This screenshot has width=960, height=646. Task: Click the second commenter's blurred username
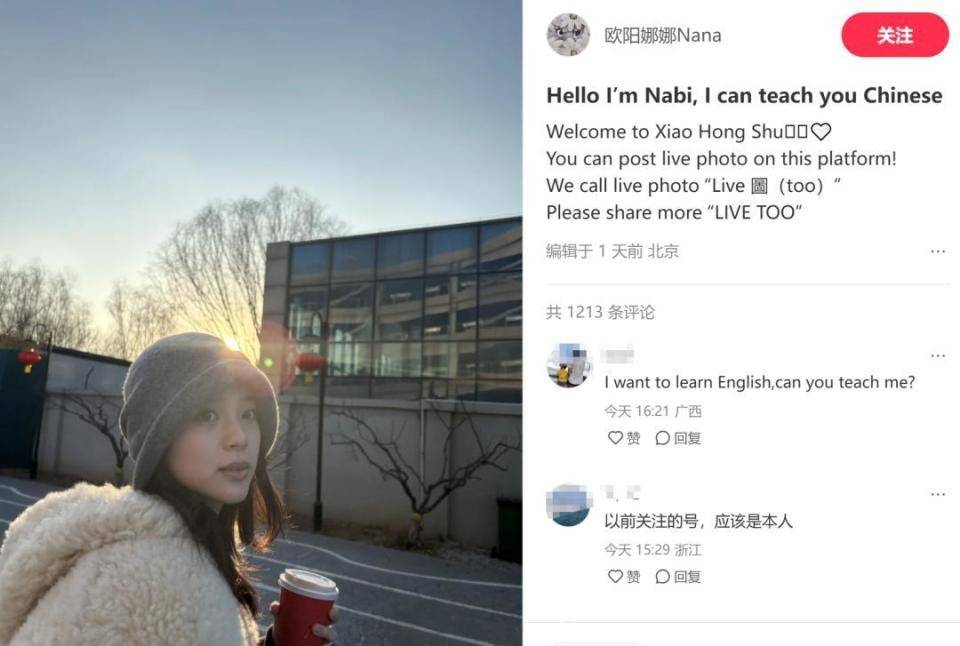coord(621,493)
